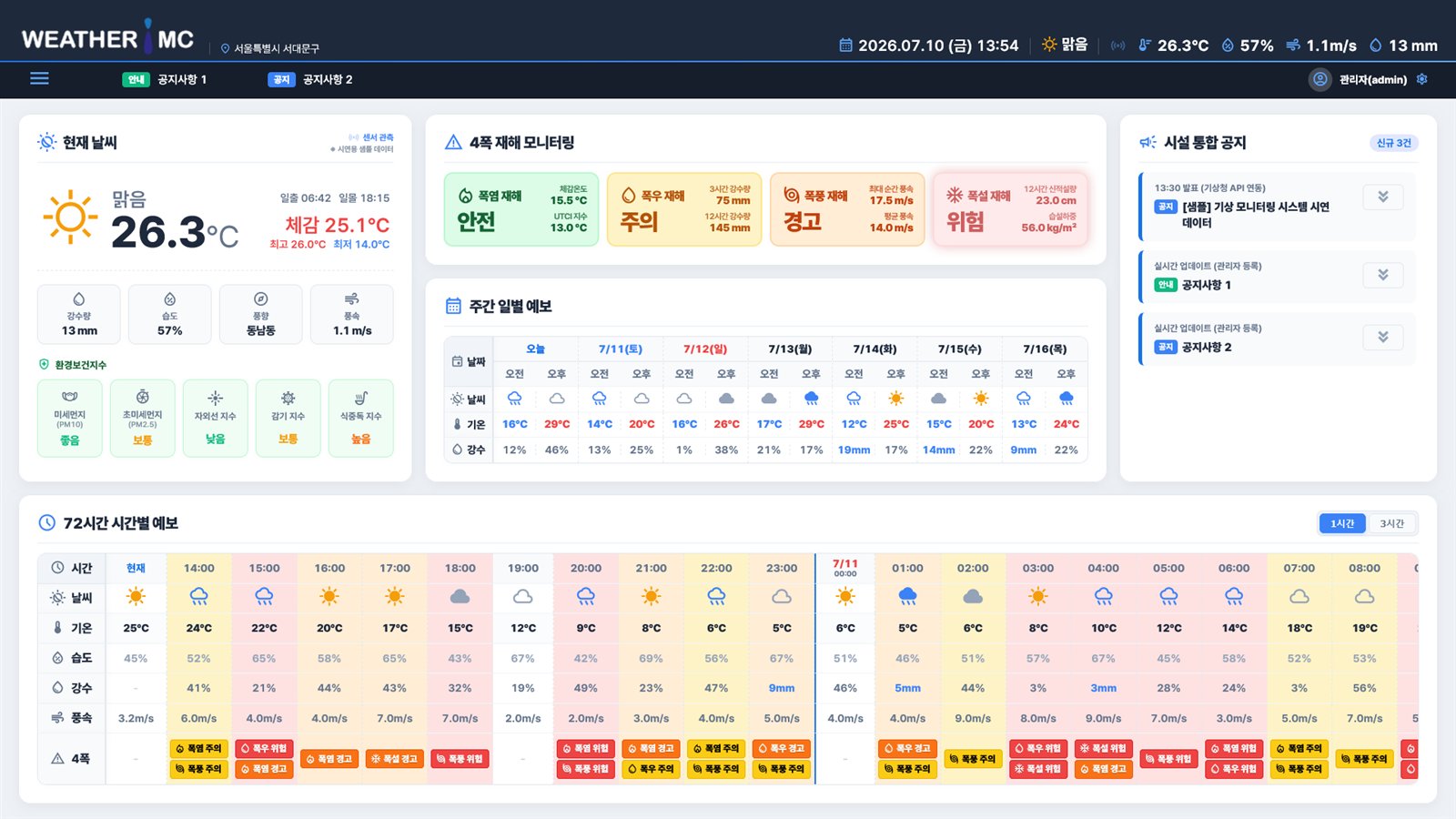Select the 7/12(일) column in weekly forecast
Viewport: 1456px width, 819px height.
(705, 349)
